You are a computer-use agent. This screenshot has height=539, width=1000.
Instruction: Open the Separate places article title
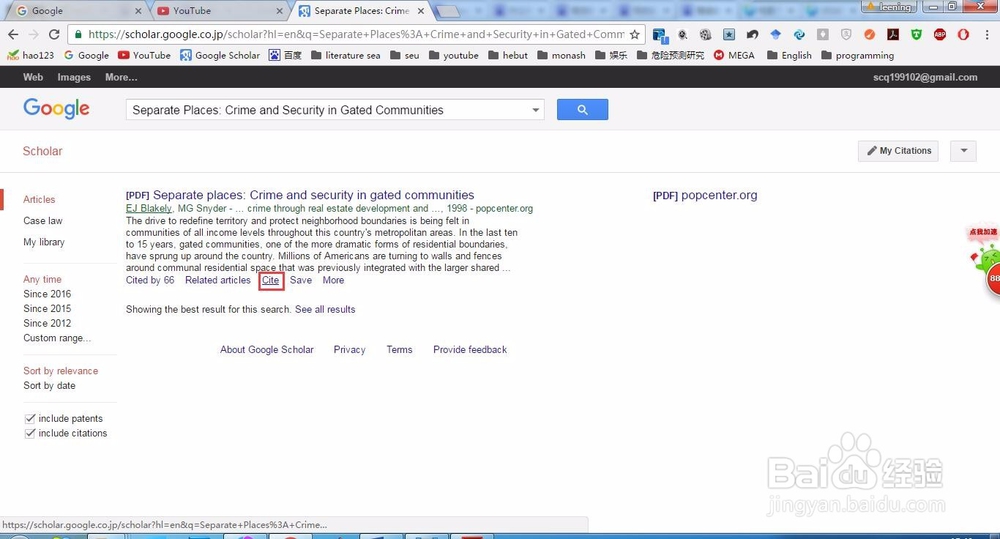tap(313, 195)
